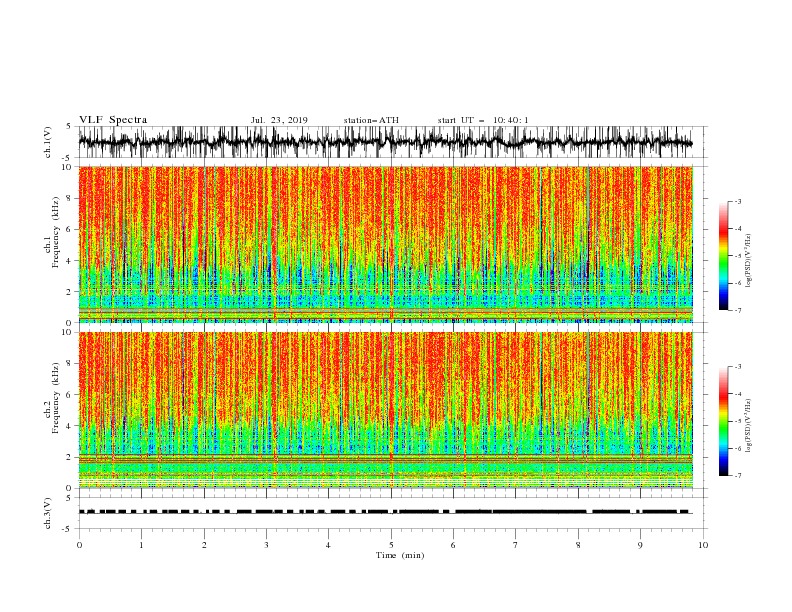Click the ch.1 PSD color scale bar

723,256
